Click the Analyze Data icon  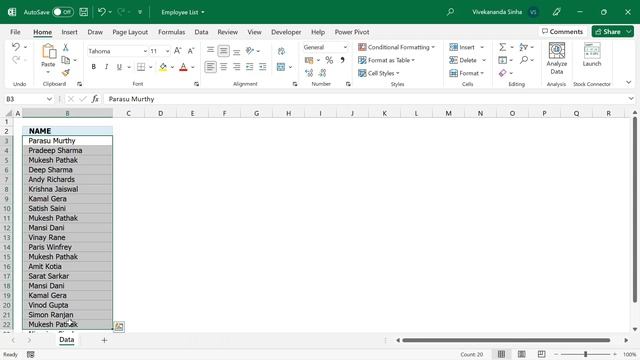click(557, 59)
